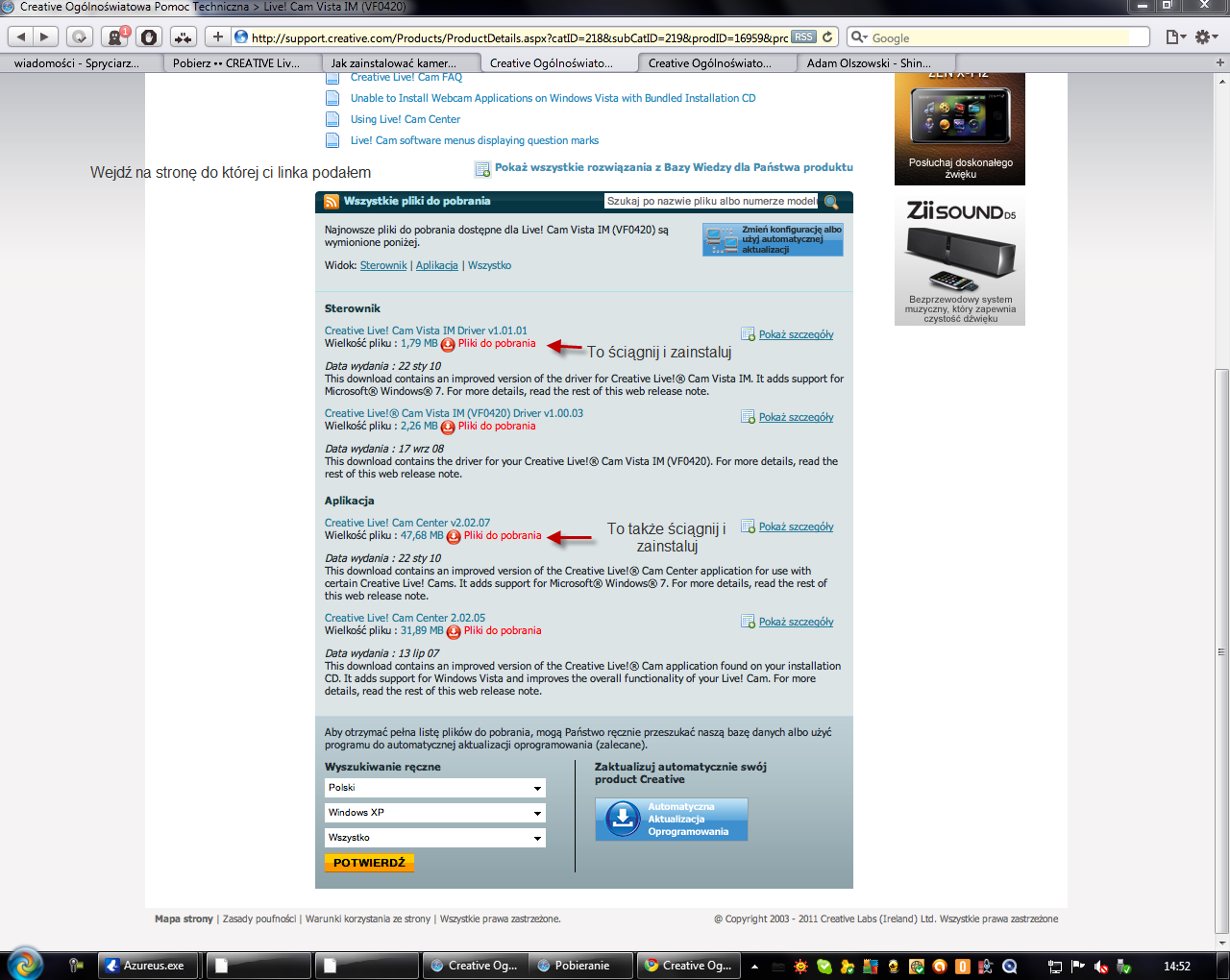Viewport: 1230px width, 980px height.
Task: Open the Wszystko file type dropdown
Action: tap(435, 838)
